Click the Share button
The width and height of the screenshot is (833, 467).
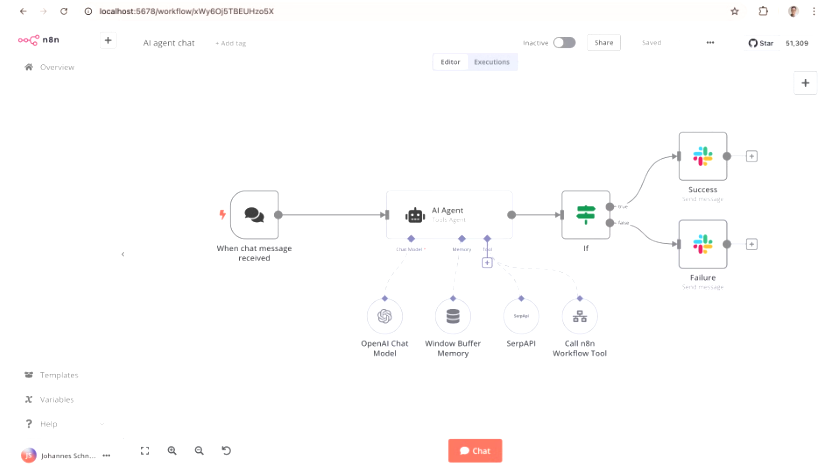pos(604,43)
